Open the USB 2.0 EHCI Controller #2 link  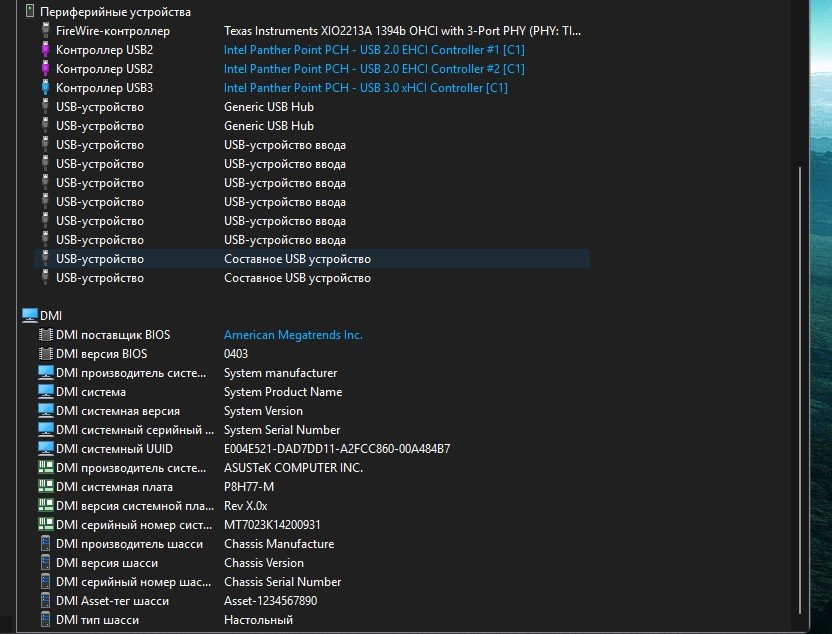point(374,69)
